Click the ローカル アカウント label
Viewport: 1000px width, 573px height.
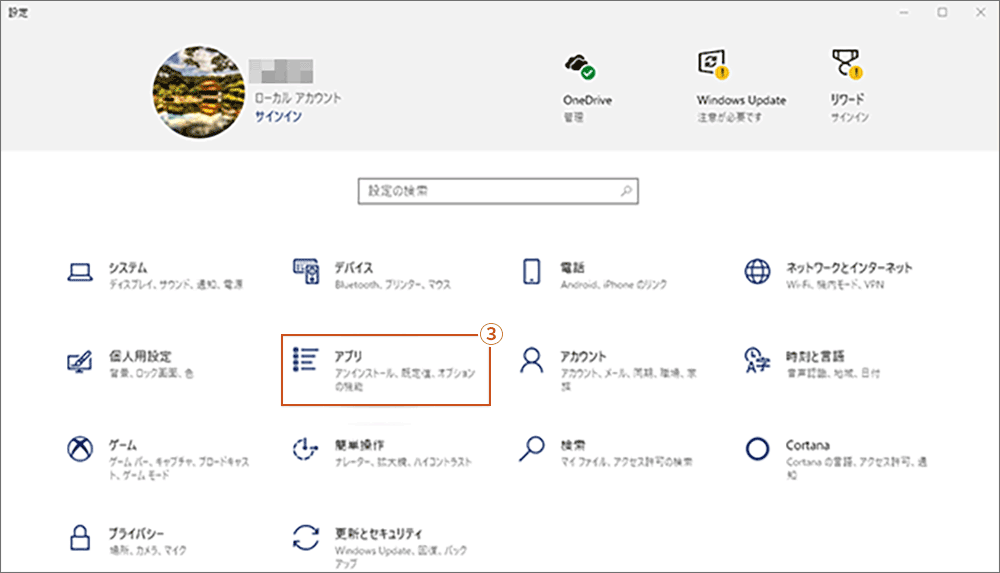(x=298, y=98)
